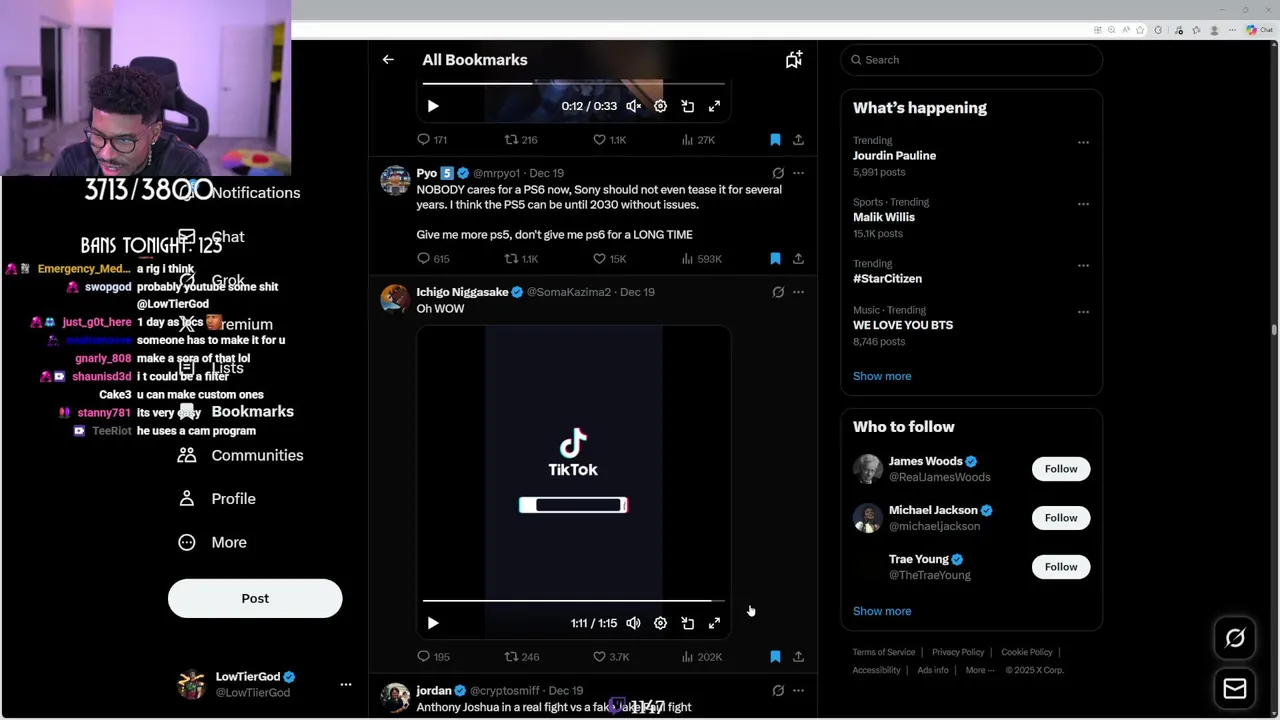Open more options on jordan's post
The image size is (1280, 720).
point(798,691)
